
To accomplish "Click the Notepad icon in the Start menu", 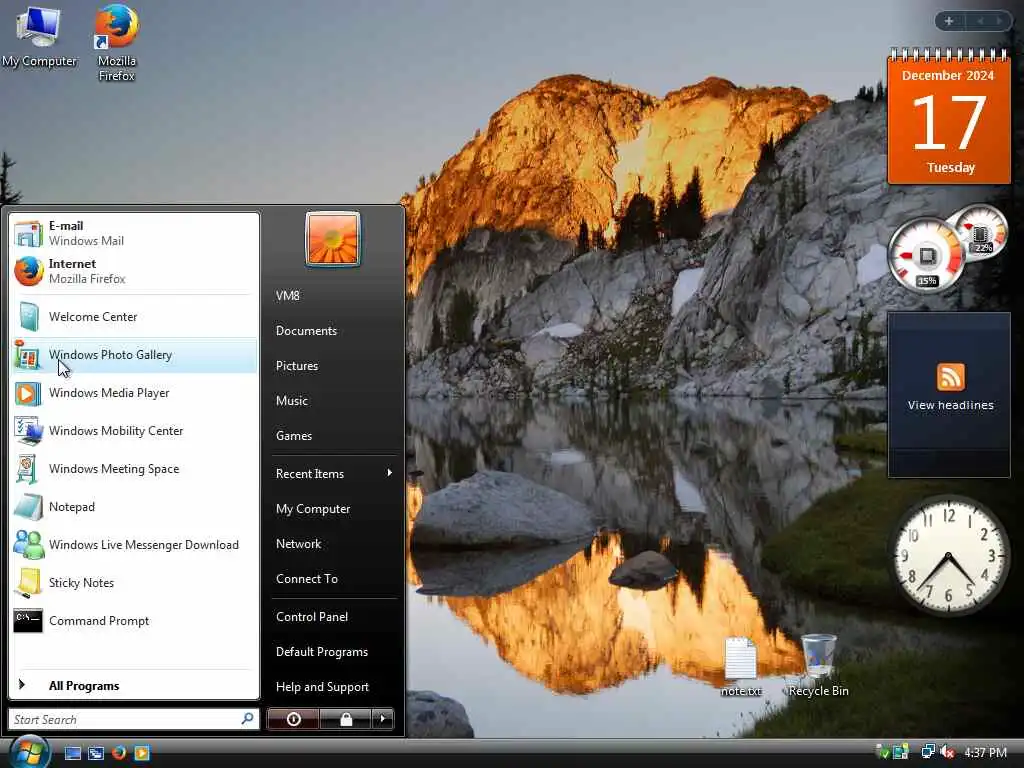I will (28, 506).
